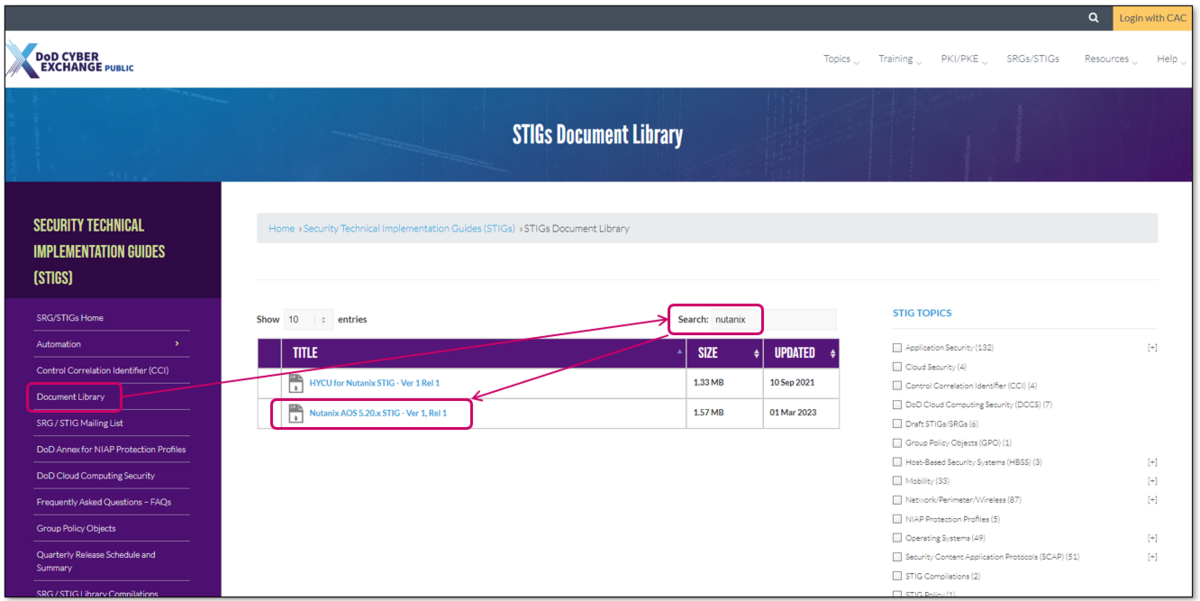The image size is (1200, 601).
Task: Open the Training menu
Action: click(x=898, y=59)
